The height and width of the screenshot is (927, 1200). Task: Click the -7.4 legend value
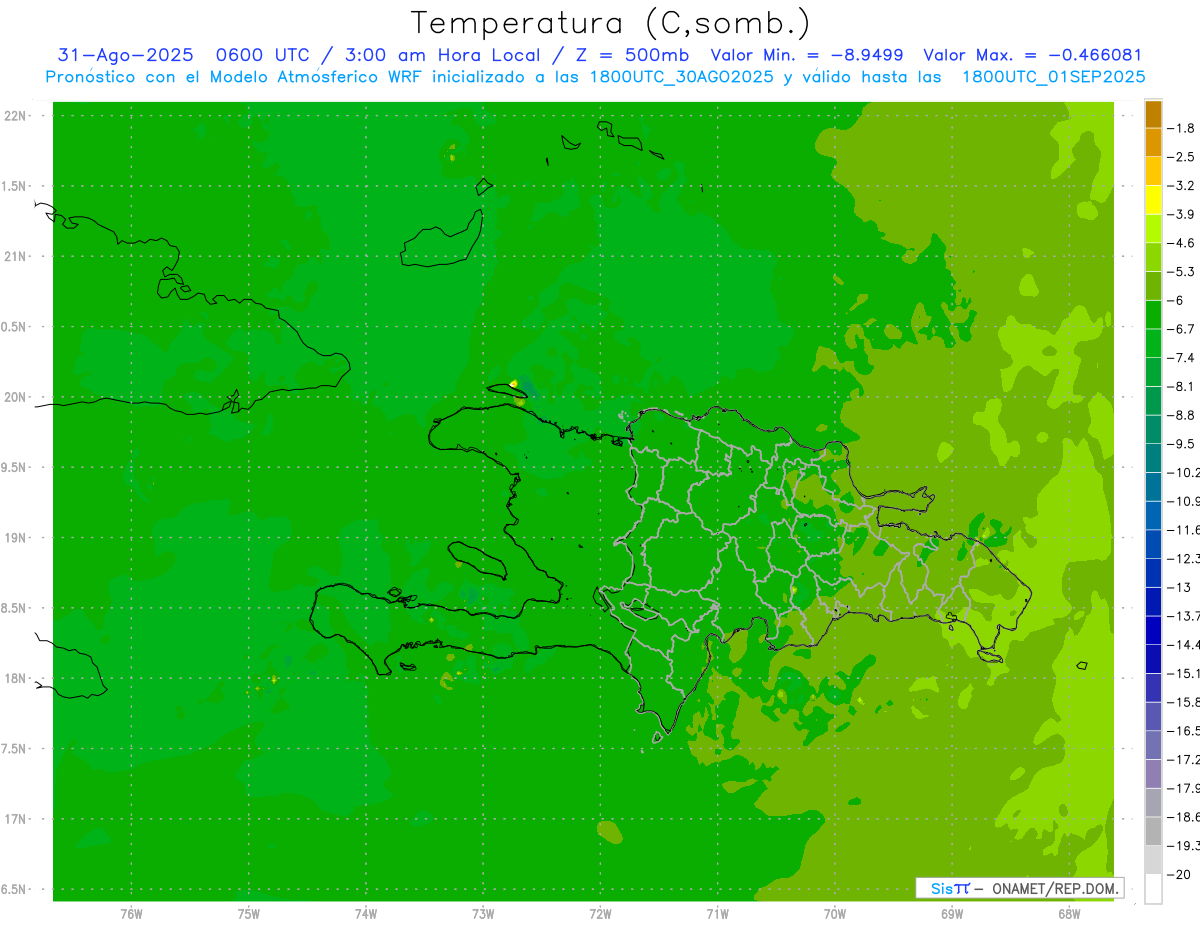(1182, 357)
